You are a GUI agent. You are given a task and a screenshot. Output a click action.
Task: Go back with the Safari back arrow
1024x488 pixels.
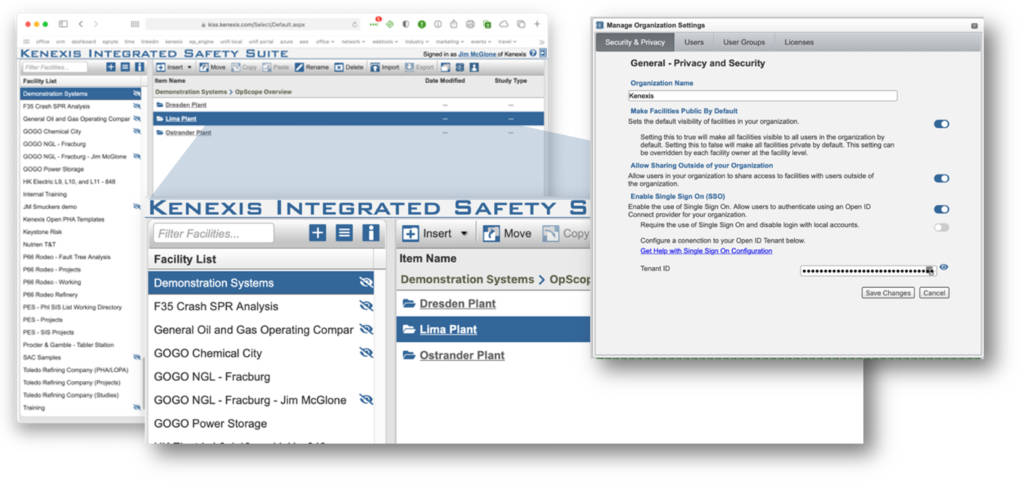[80, 24]
